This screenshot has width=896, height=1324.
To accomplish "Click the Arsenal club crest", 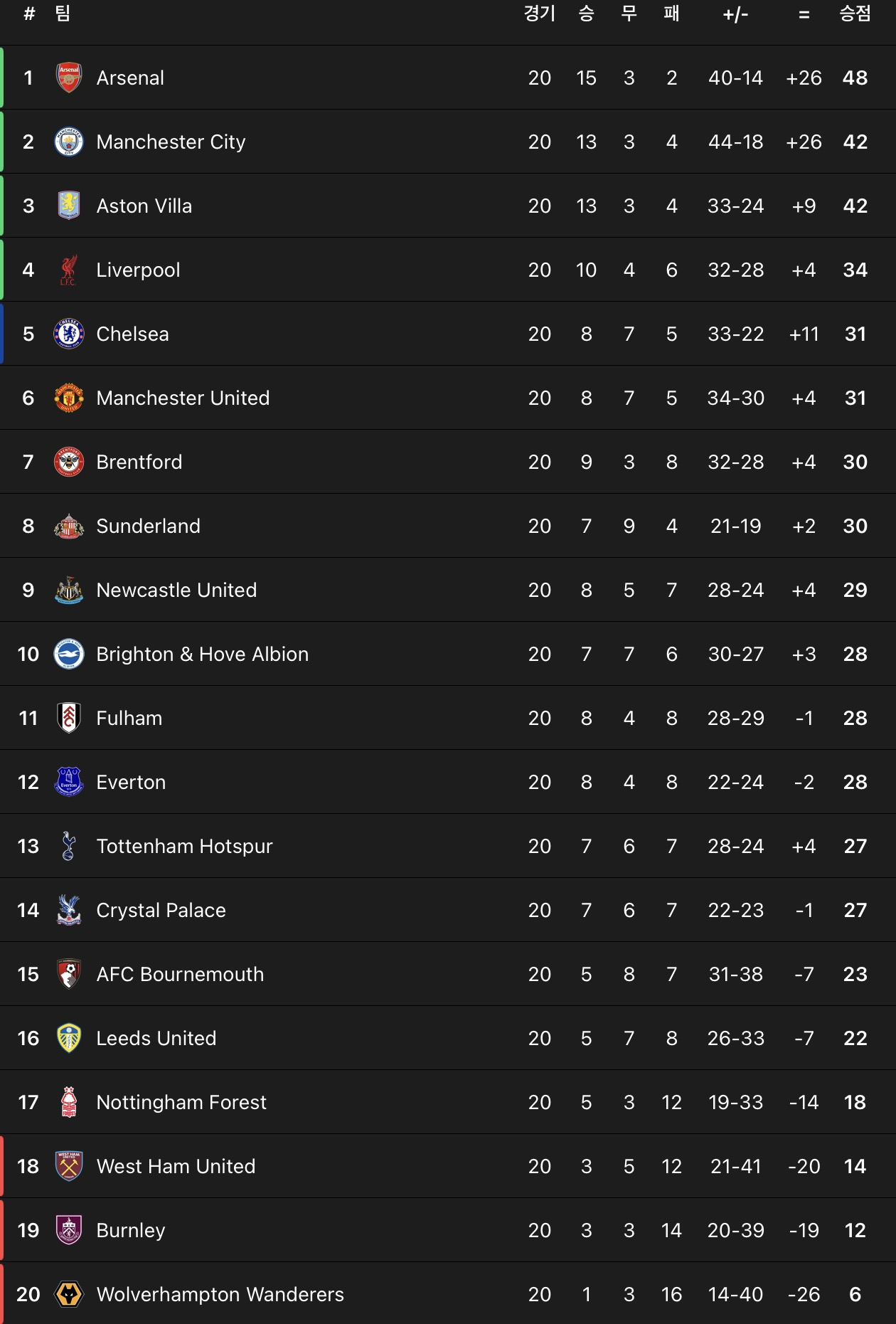I will 69,78.
